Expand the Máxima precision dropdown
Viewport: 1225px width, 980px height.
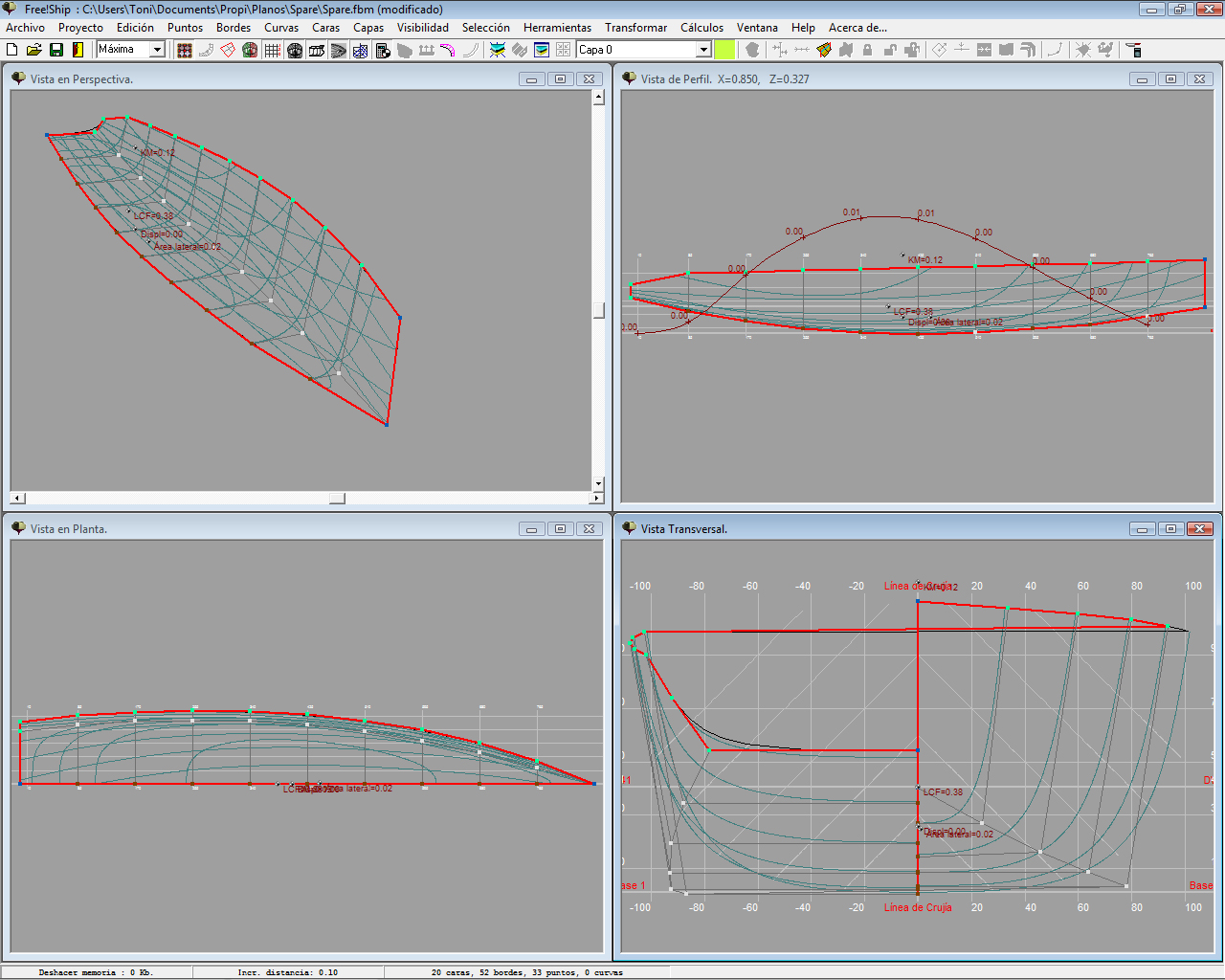coord(158,50)
